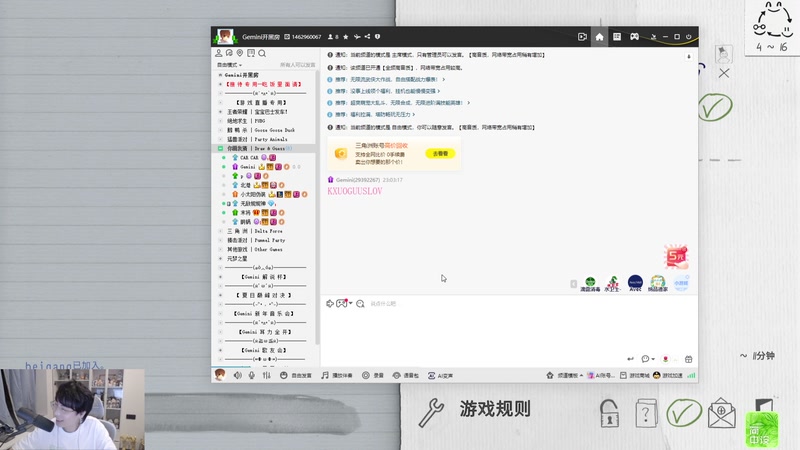800x450 pixels.
Task: Open the gift box icon beside send area
Action: [688, 359]
